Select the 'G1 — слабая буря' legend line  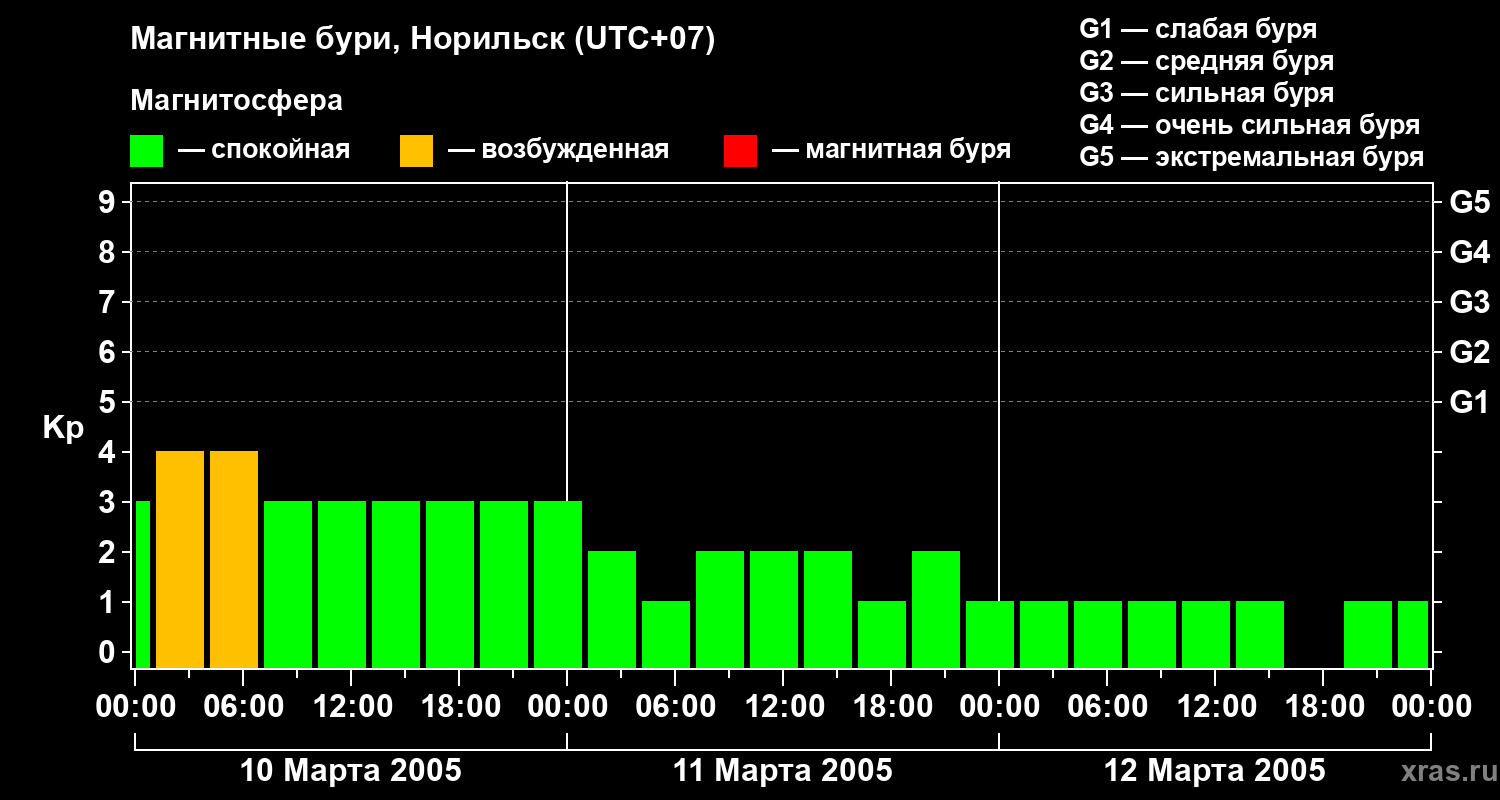[x=1198, y=28]
